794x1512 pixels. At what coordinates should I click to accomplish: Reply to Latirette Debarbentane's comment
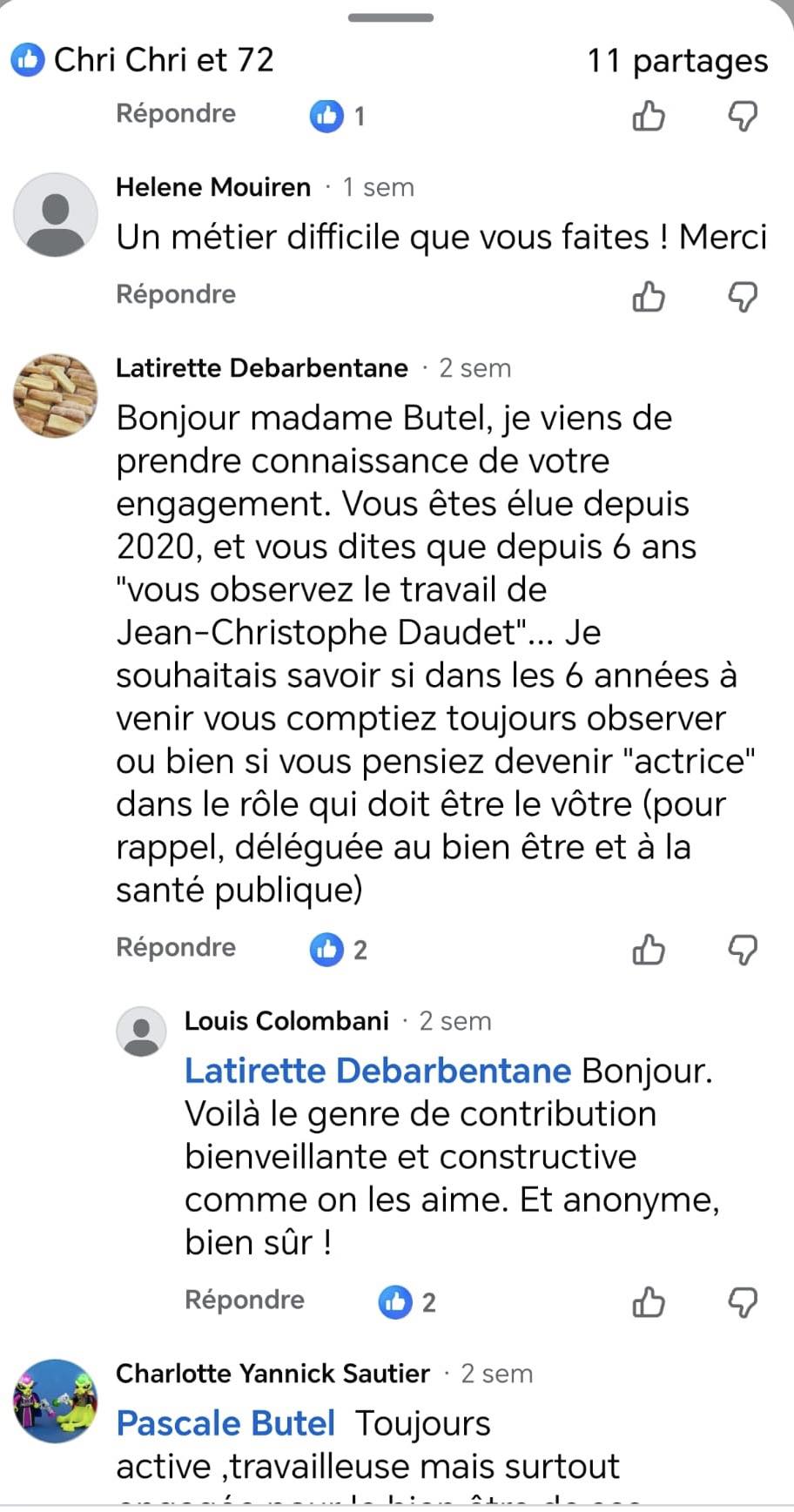[x=176, y=947]
